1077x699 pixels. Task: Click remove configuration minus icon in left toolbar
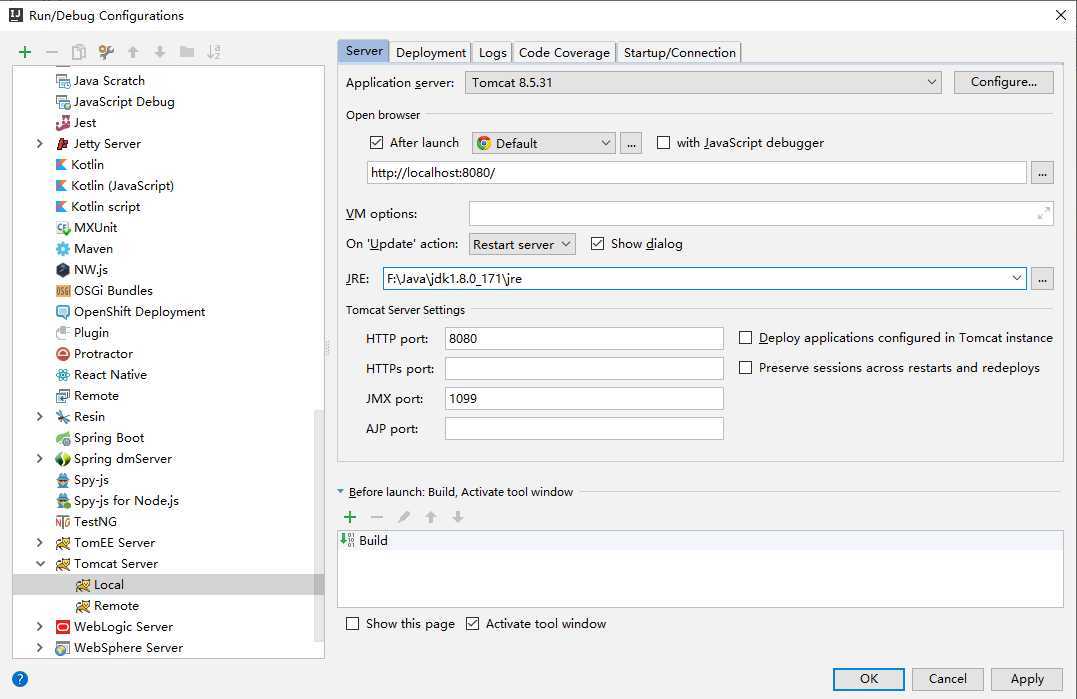tap(52, 52)
